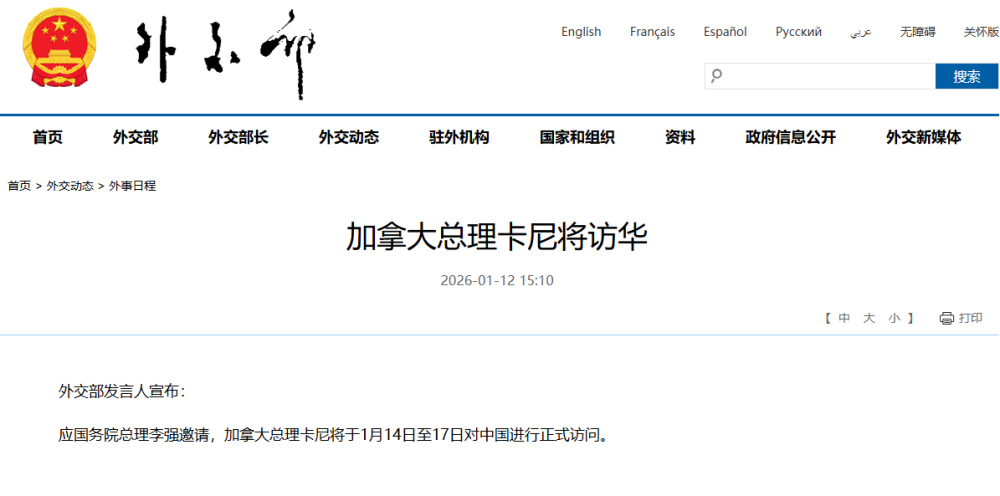1000x496 pixels.
Task: Enable 关怀版 care mode
Action: (980, 32)
